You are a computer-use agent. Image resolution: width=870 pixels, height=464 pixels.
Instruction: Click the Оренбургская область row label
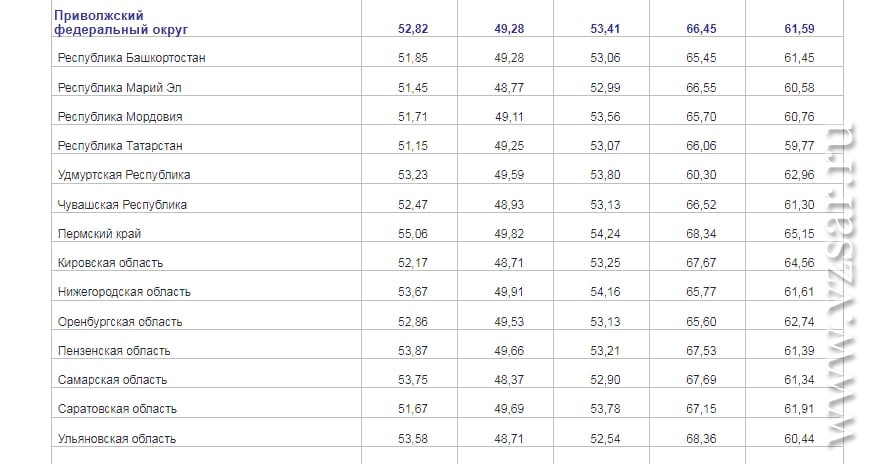pyautogui.click(x=120, y=322)
